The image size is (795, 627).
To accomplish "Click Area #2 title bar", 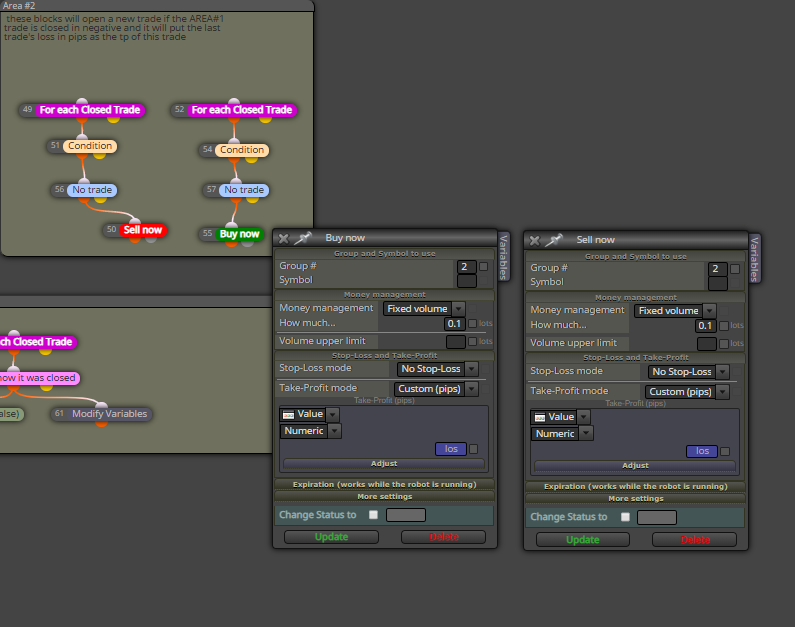I will coord(157,6).
